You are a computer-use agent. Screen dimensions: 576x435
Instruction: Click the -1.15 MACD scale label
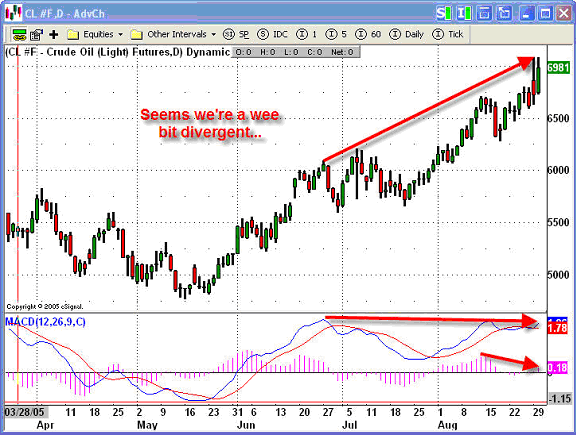tap(560, 398)
